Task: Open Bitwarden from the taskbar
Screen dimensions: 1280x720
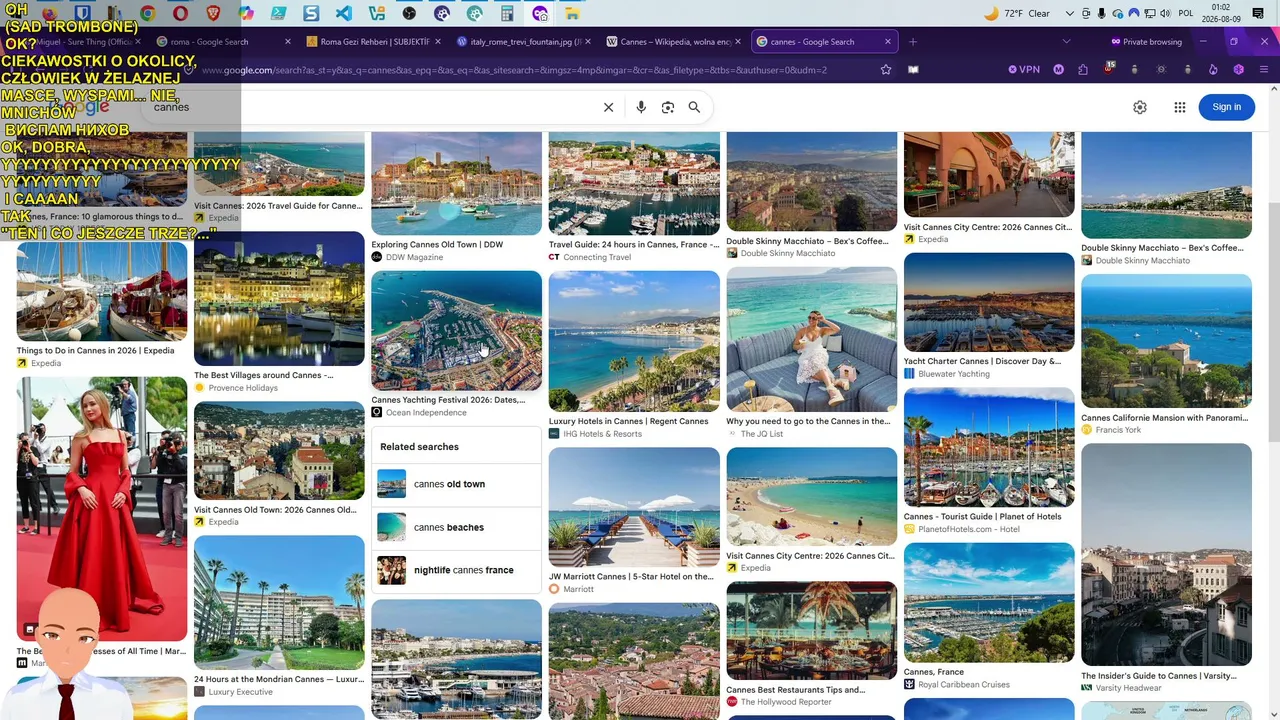Action: pyautogui.click(x=82, y=14)
